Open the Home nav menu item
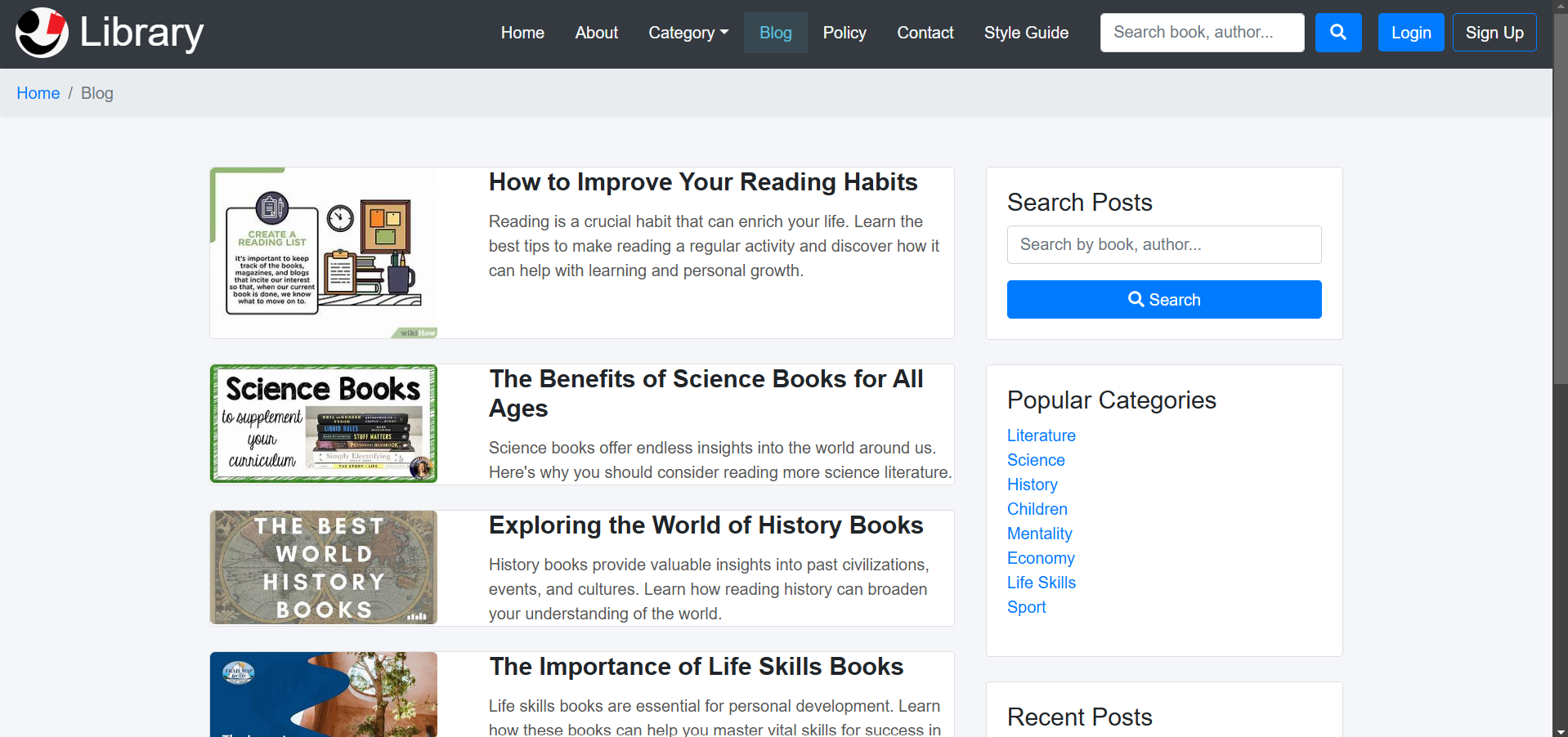 tap(522, 33)
